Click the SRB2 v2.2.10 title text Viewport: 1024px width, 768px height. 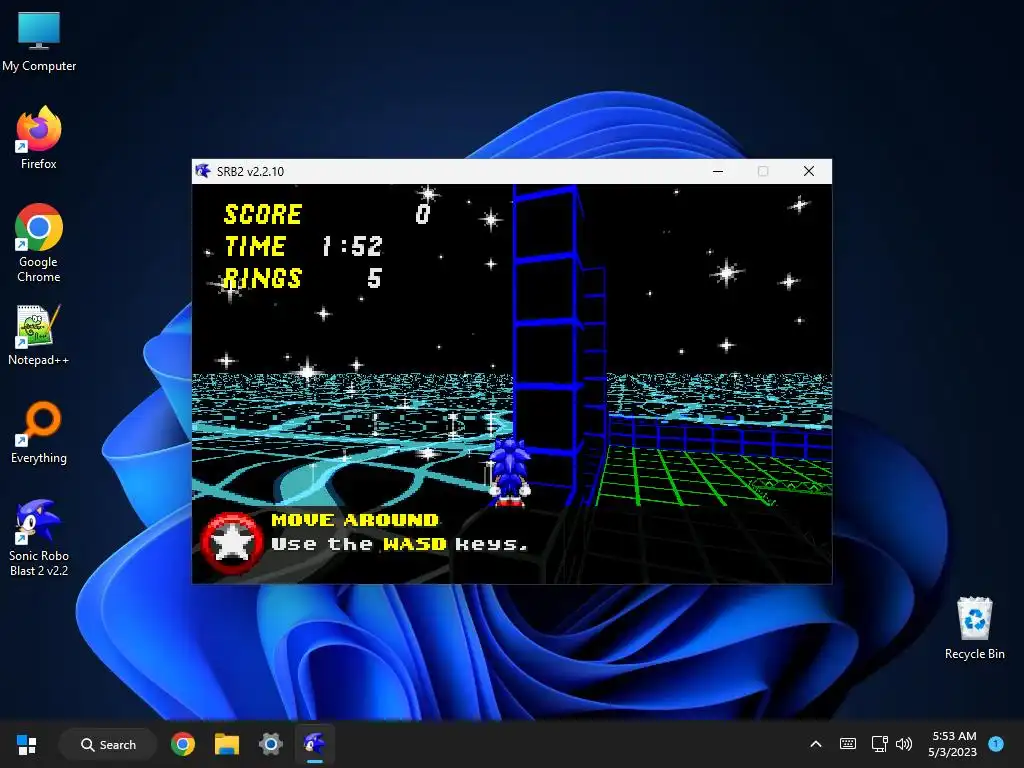pyautogui.click(x=250, y=172)
